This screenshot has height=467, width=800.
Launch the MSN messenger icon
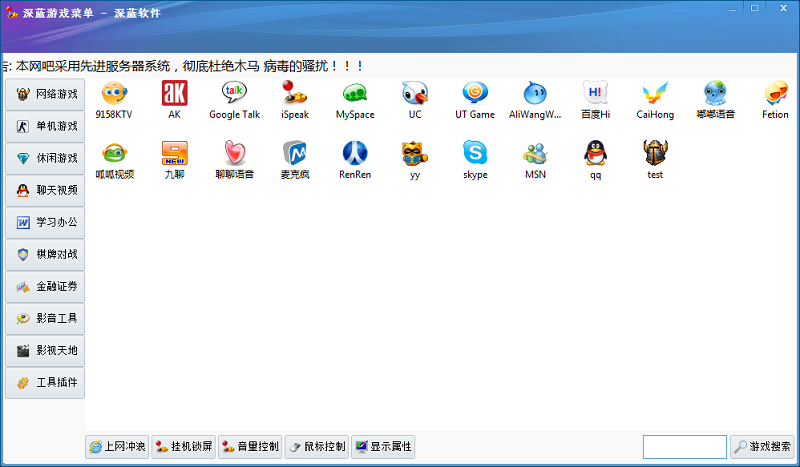(x=535, y=154)
